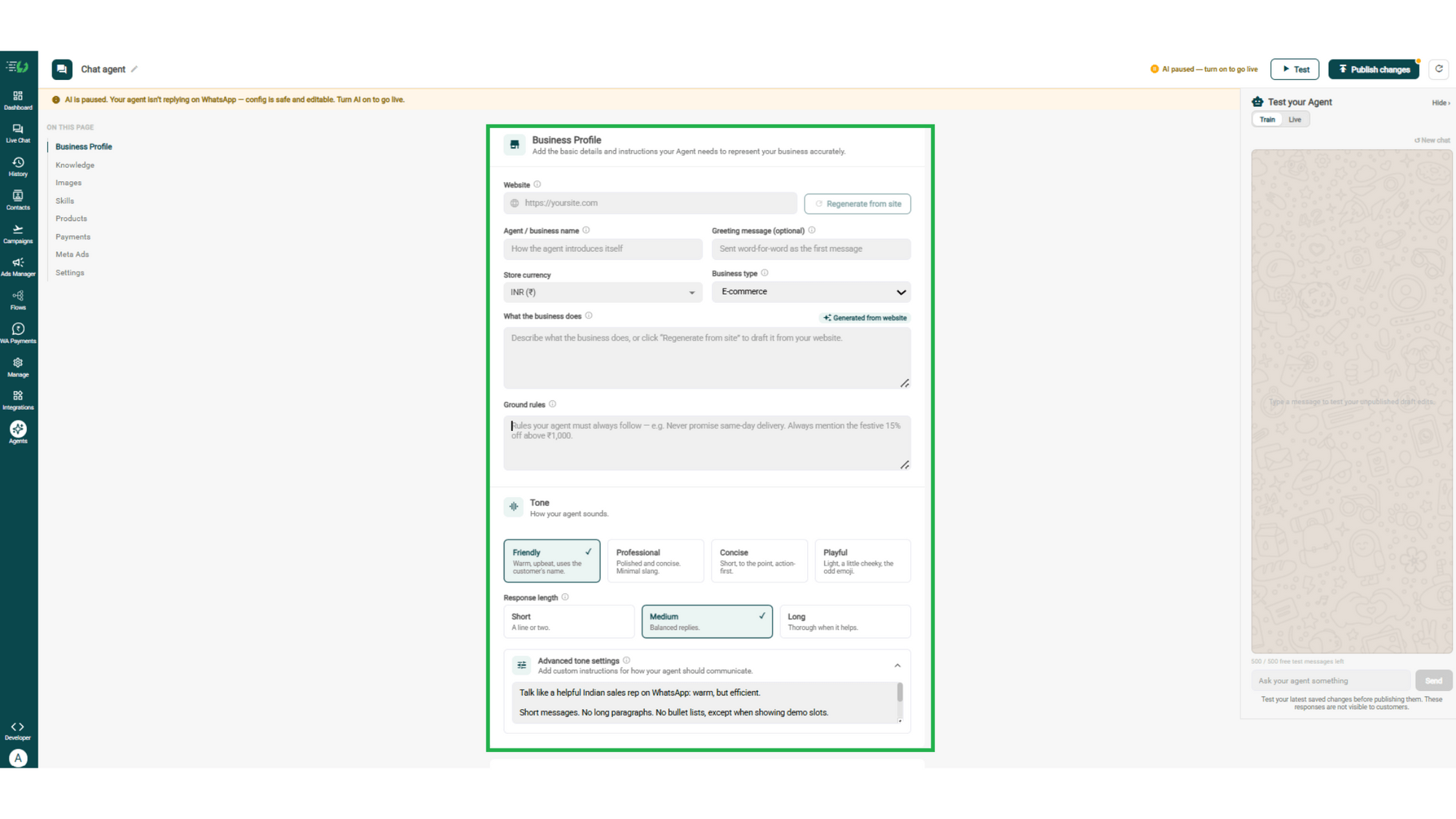
Task: Show info tooltip for Website field
Action: click(537, 185)
